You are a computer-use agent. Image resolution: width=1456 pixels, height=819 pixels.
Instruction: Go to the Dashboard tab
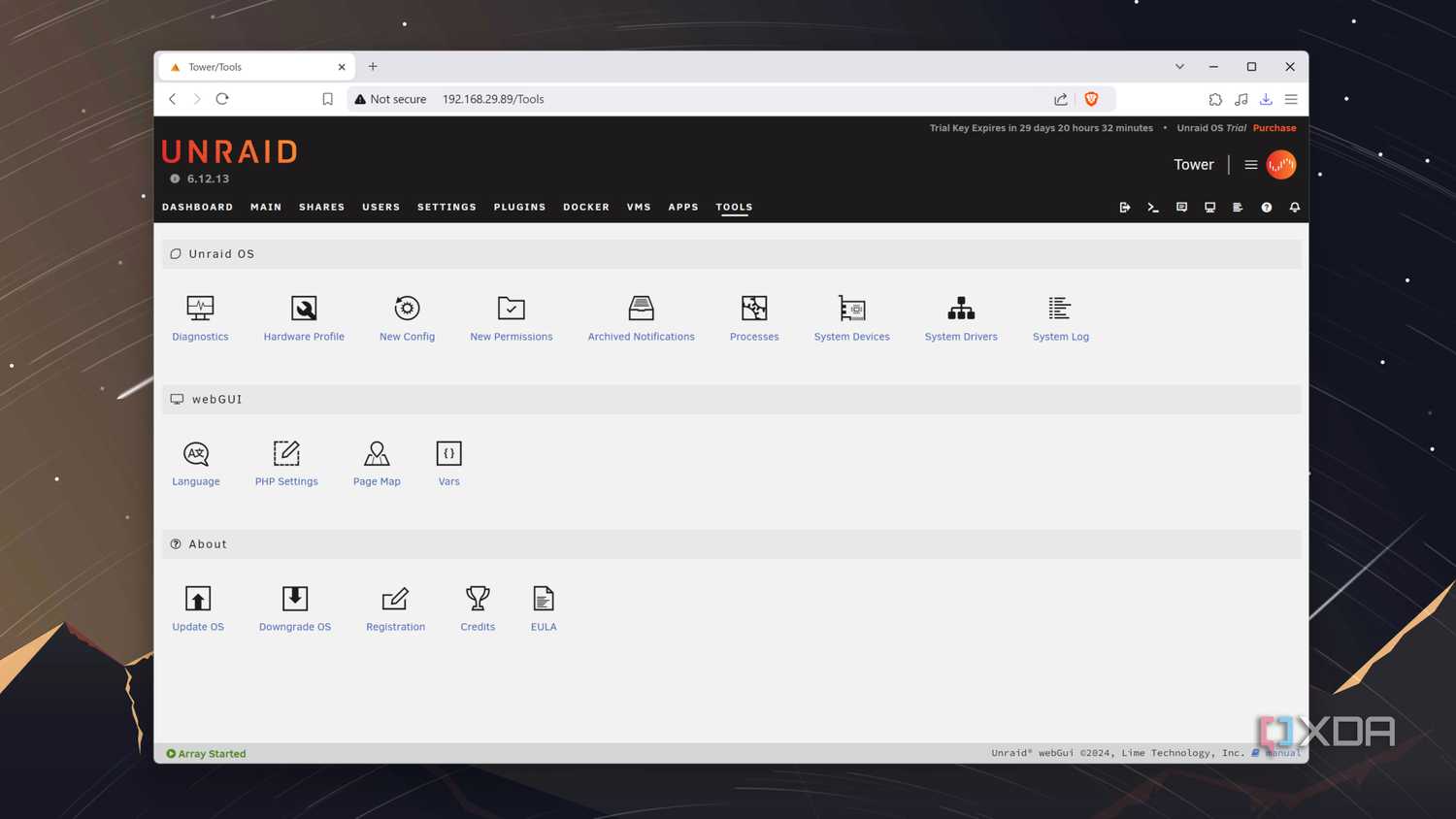pyautogui.click(x=197, y=207)
